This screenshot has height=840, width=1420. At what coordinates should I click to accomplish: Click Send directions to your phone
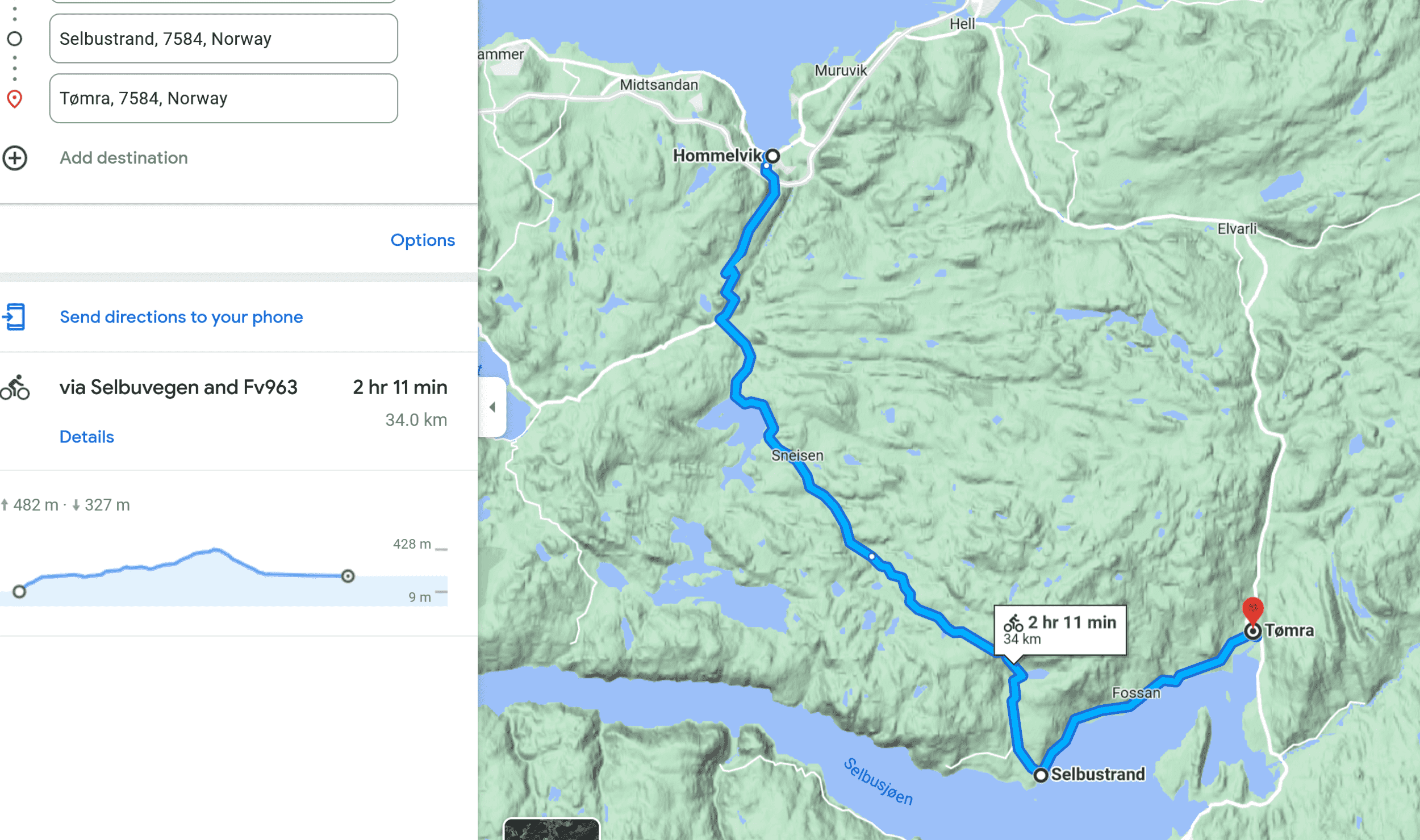pos(181,317)
